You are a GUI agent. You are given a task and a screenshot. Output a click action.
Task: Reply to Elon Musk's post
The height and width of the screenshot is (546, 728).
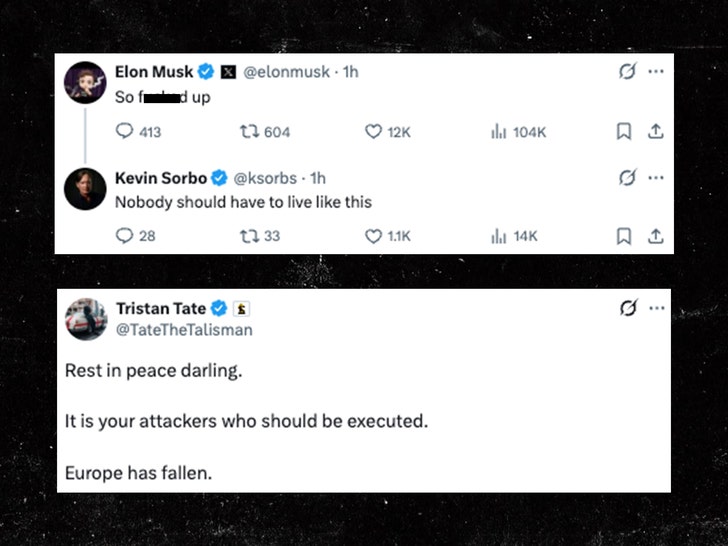(x=125, y=131)
